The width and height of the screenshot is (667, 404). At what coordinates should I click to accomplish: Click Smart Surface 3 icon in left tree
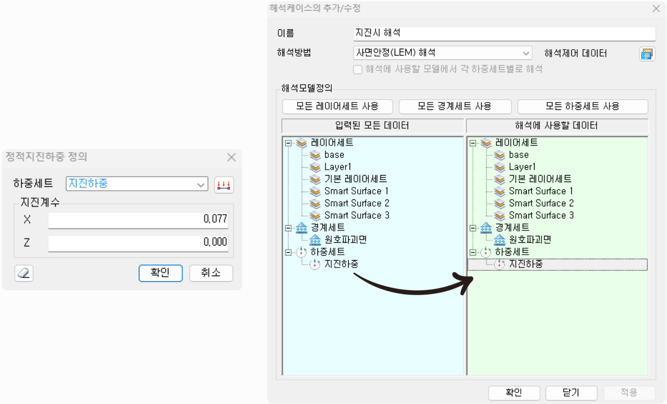click(x=315, y=216)
